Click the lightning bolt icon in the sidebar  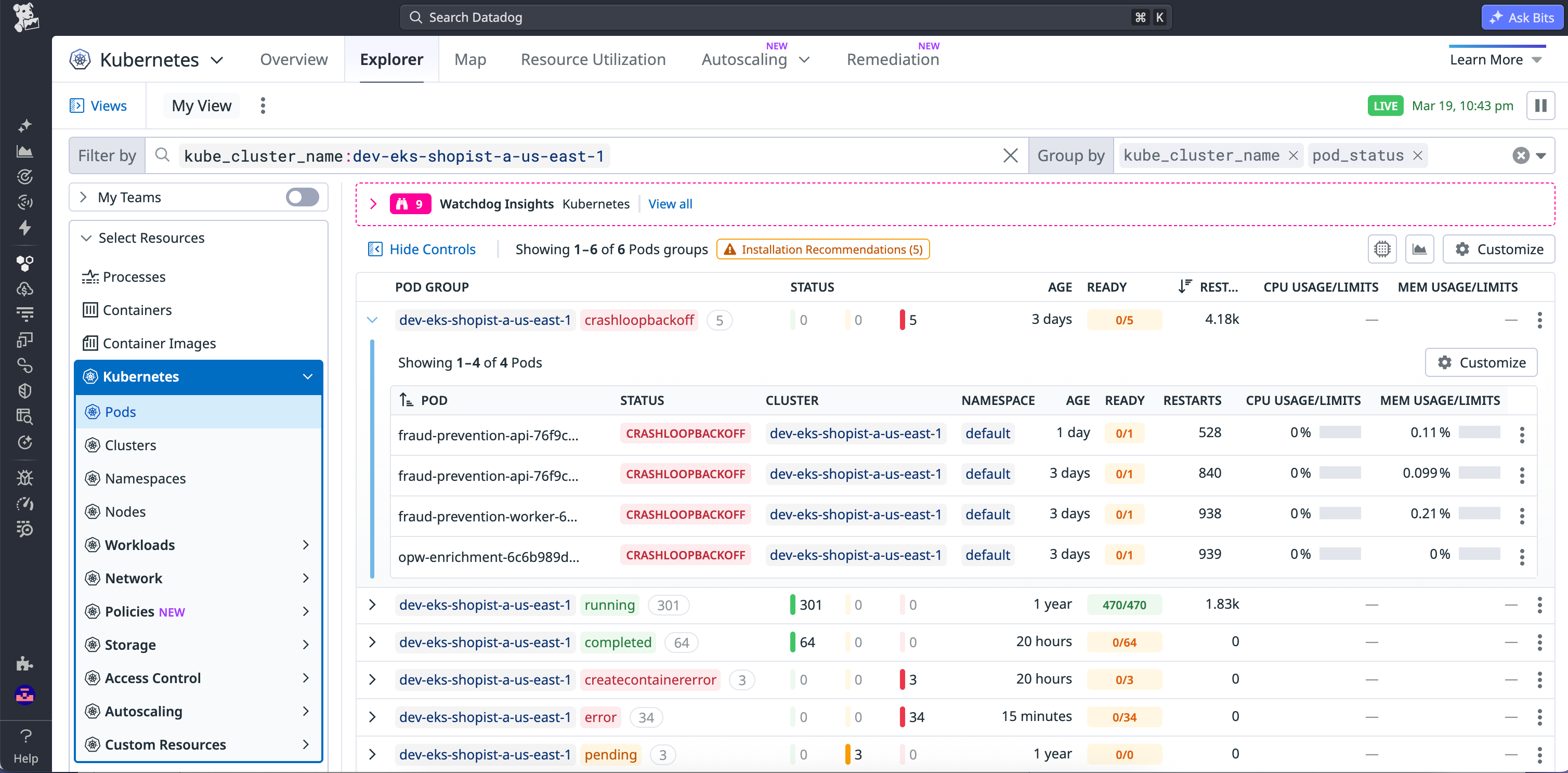pyautogui.click(x=25, y=228)
